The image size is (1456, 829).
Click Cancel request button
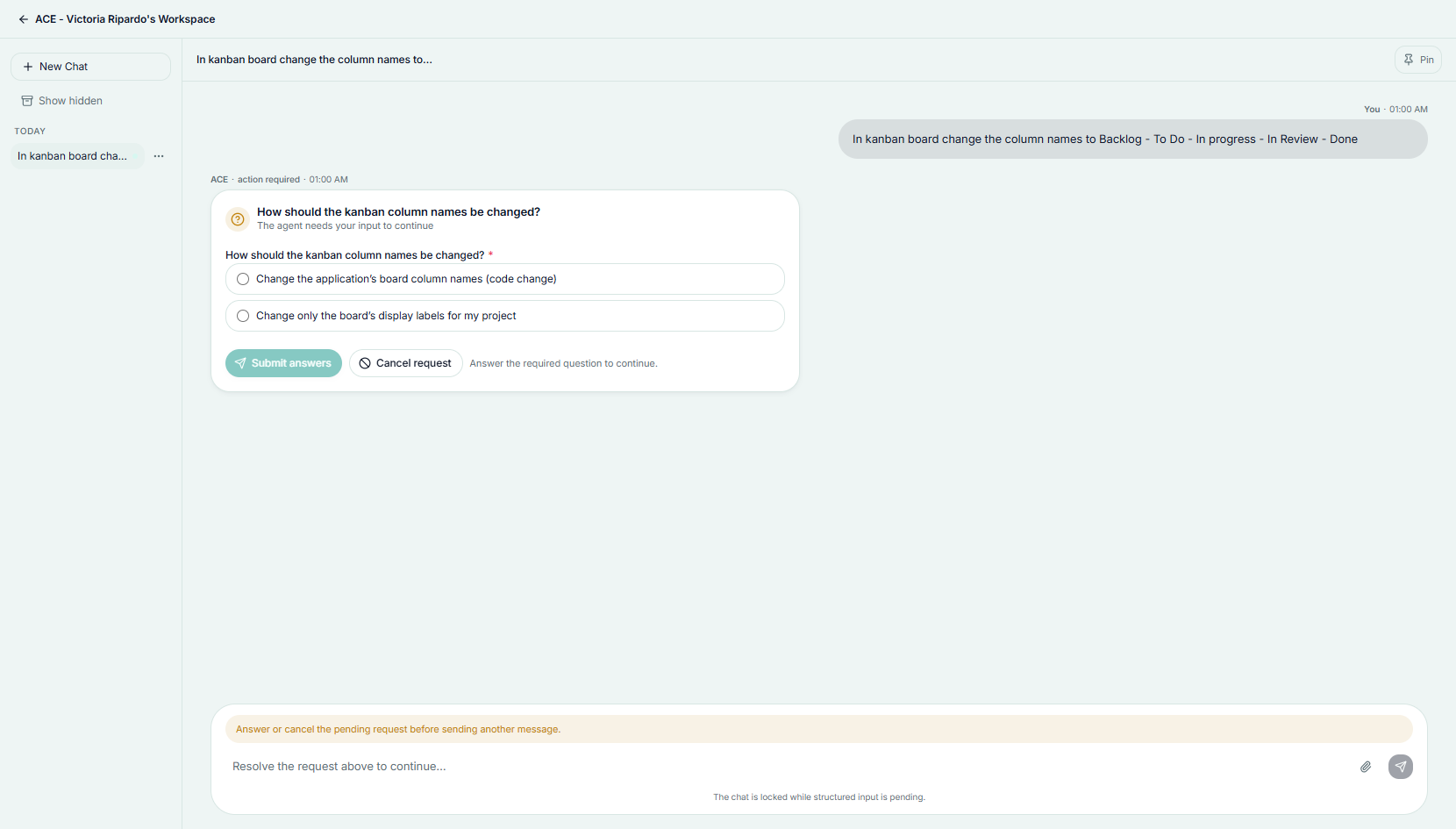pos(406,363)
